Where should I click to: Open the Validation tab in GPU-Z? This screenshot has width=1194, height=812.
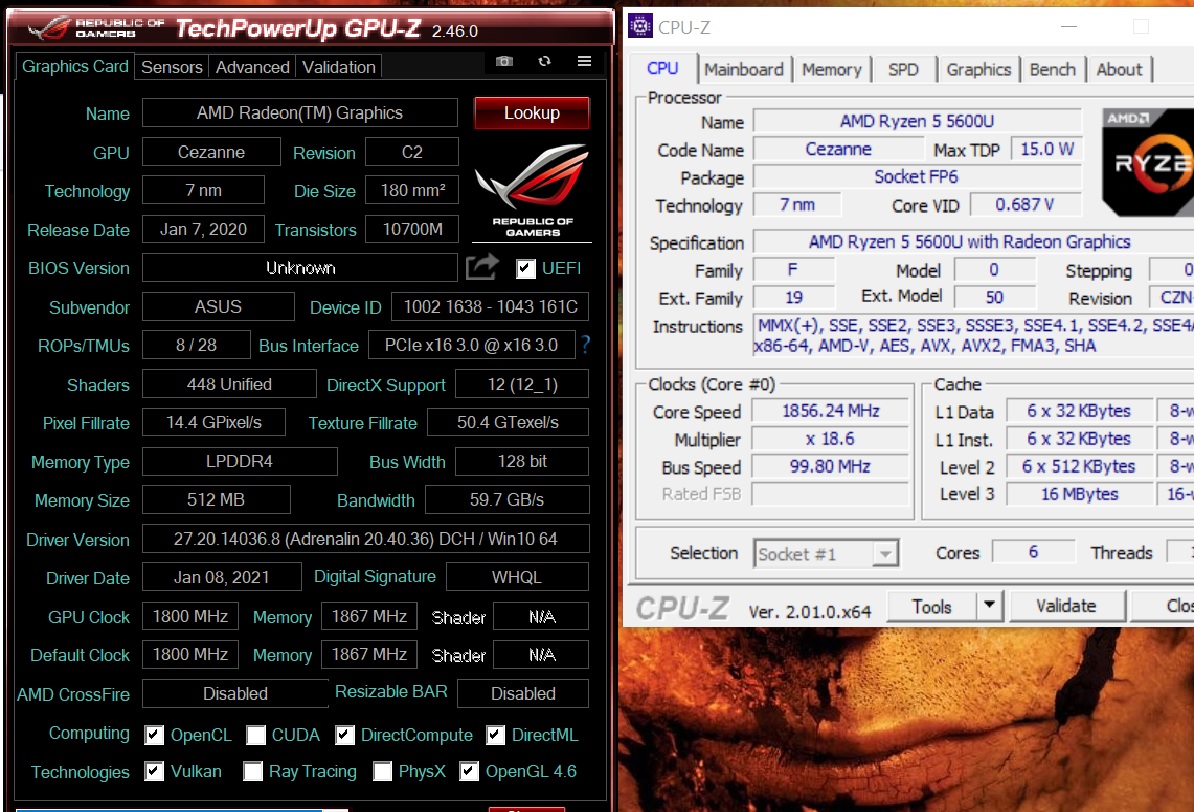pos(339,67)
